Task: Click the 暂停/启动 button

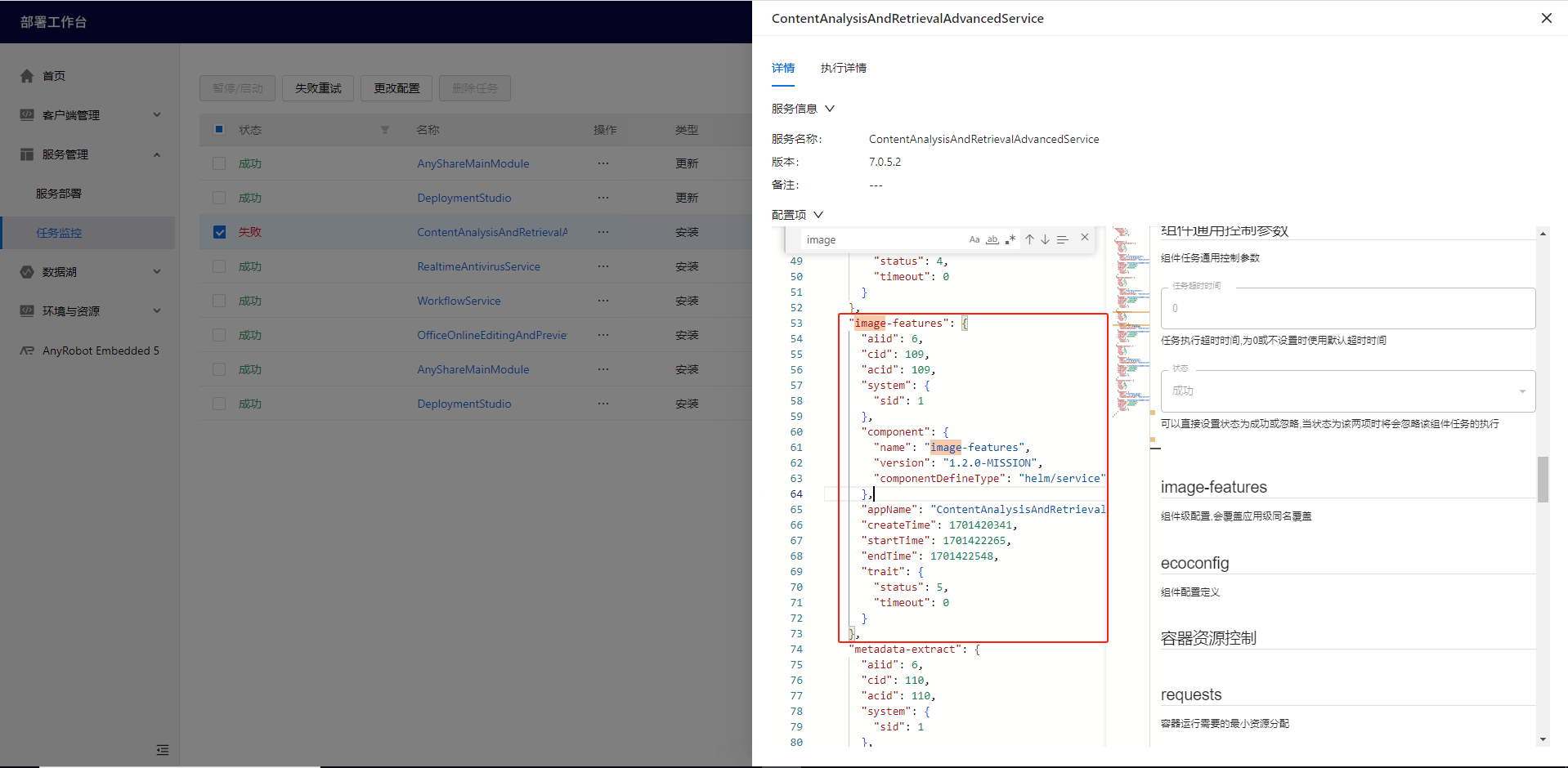Action: coord(238,88)
